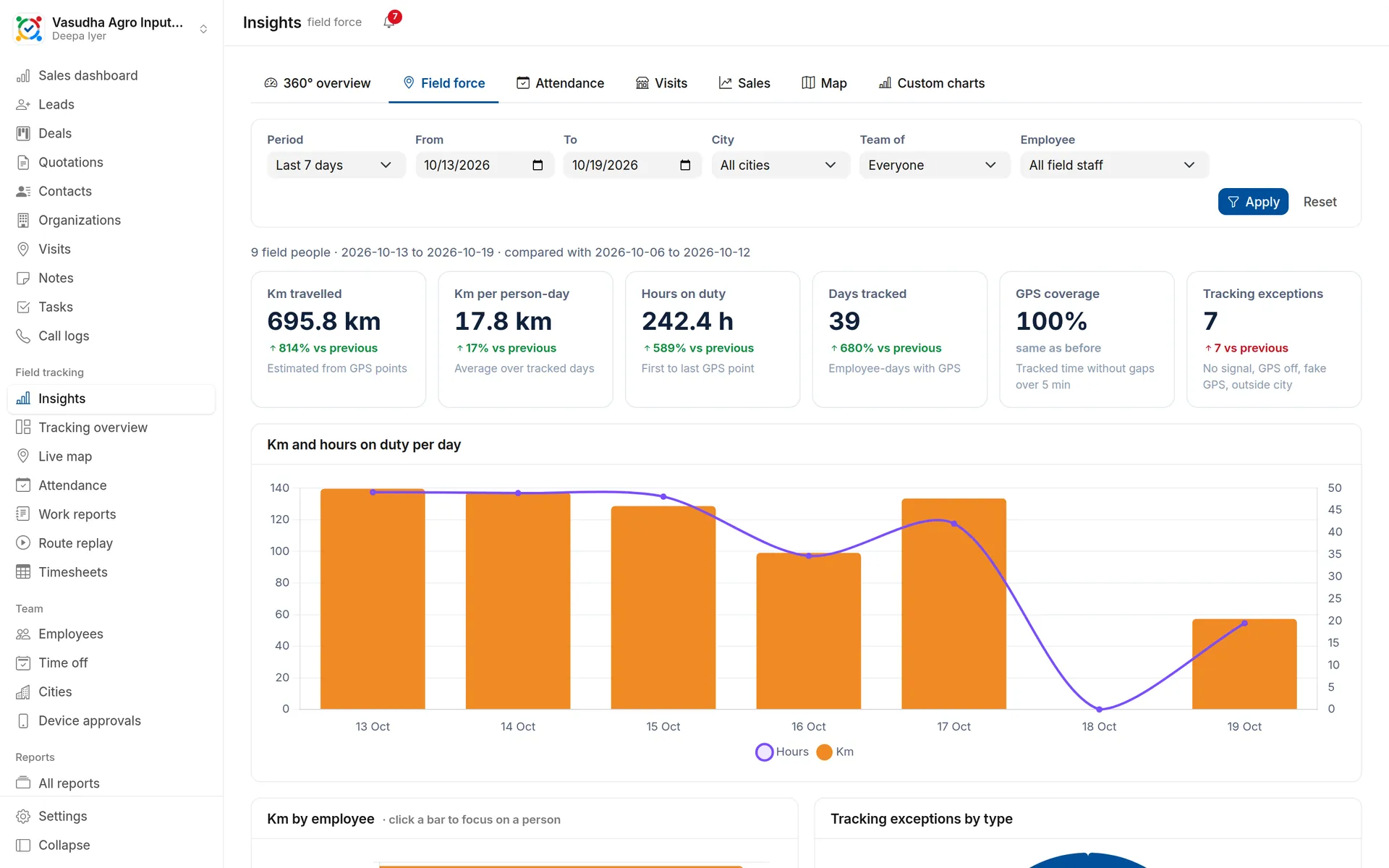
Task: Toggle the Hours series in chart legend
Action: coord(782,752)
